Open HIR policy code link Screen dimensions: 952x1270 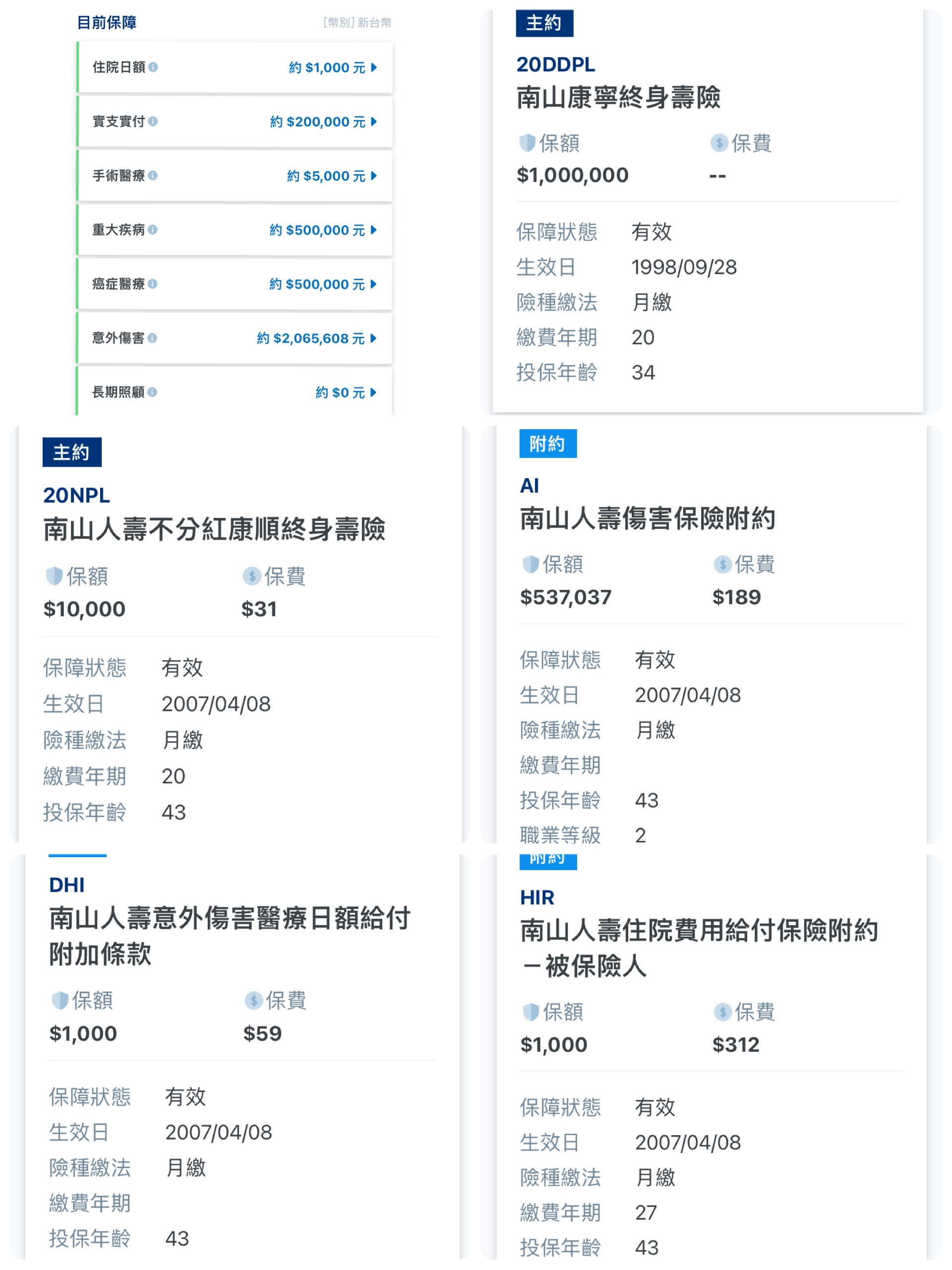(536, 897)
